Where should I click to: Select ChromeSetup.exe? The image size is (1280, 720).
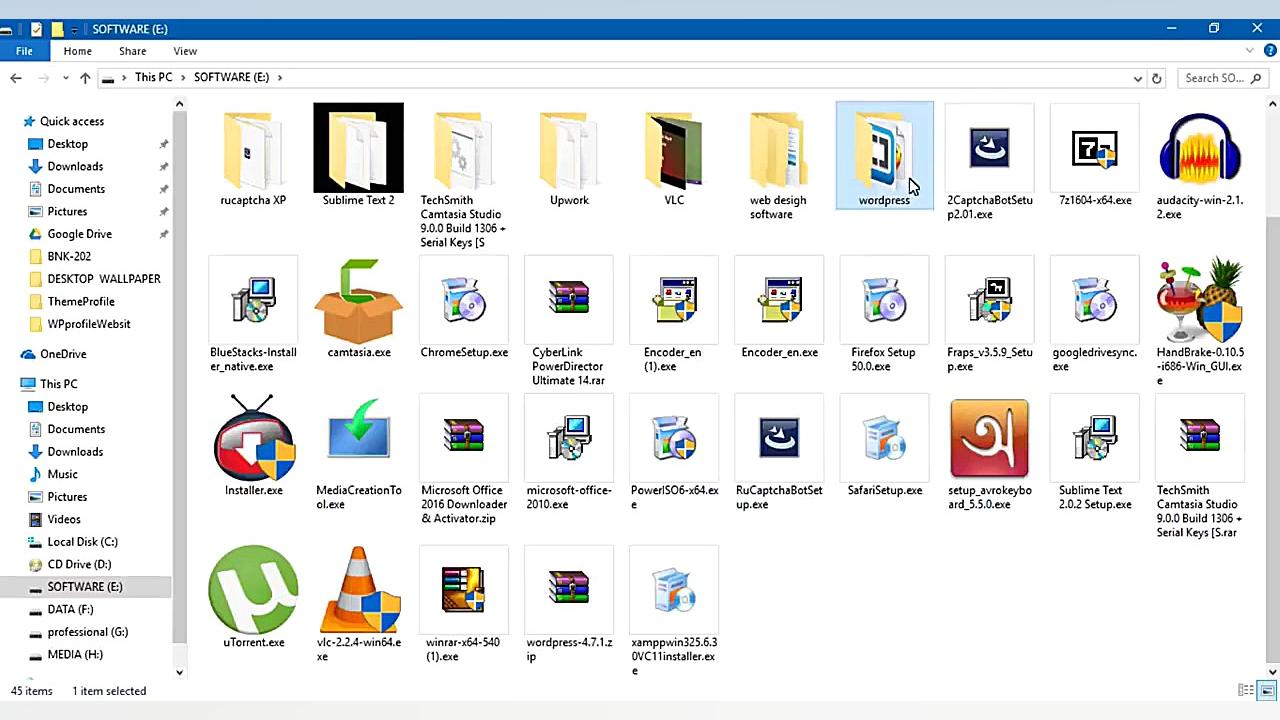coord(464,309)
